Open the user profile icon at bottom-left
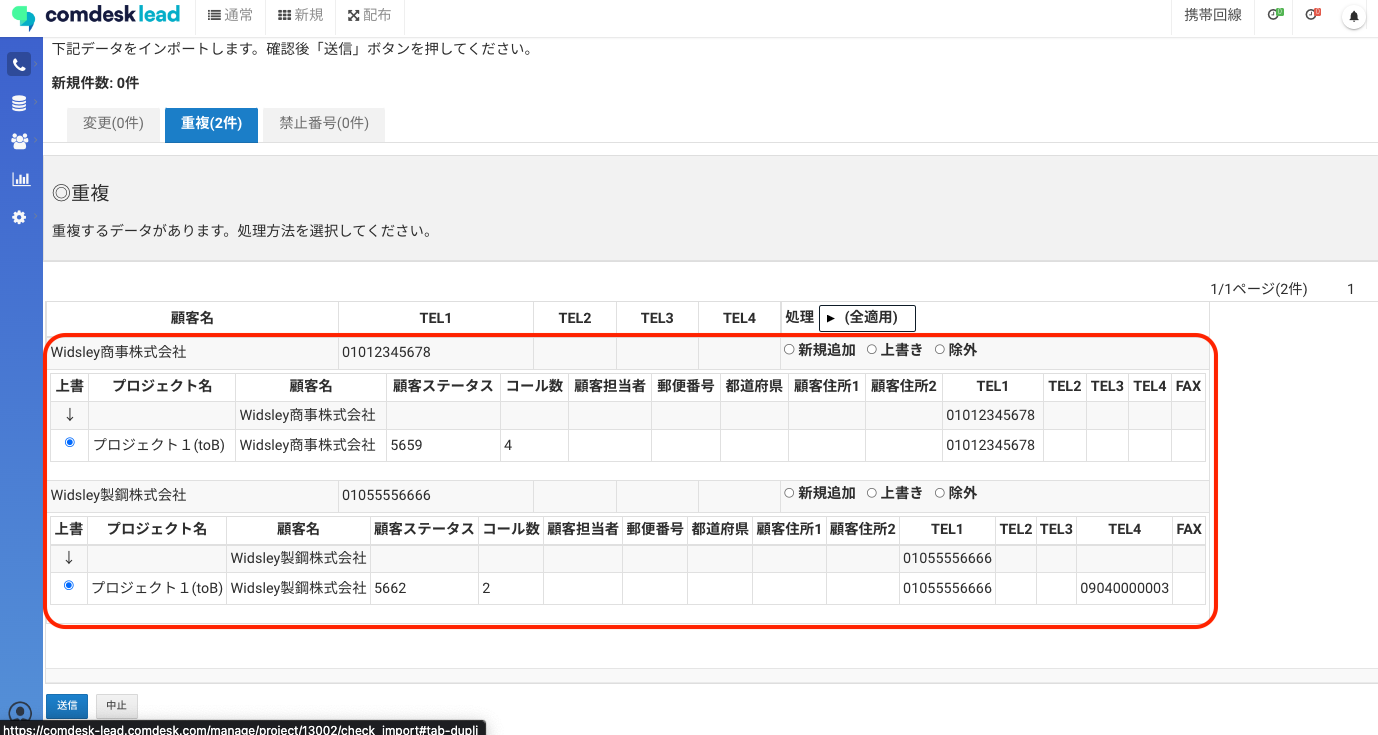 (19, 712)
